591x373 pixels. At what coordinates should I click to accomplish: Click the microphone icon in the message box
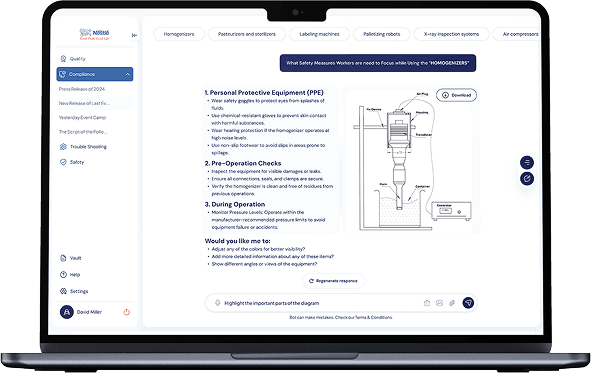coord(217,303)
